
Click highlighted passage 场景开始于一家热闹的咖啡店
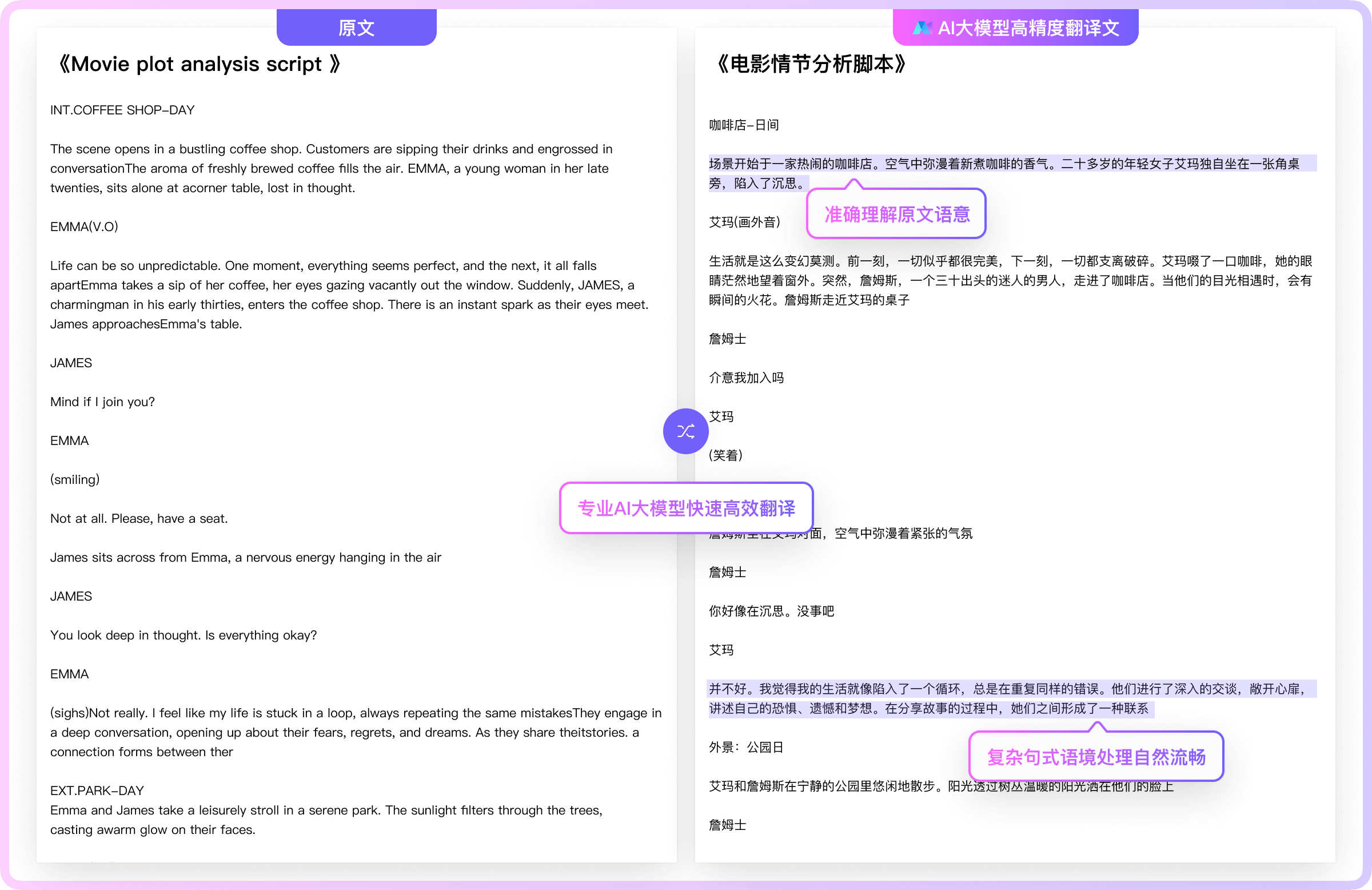click(x=1012, y=173)
